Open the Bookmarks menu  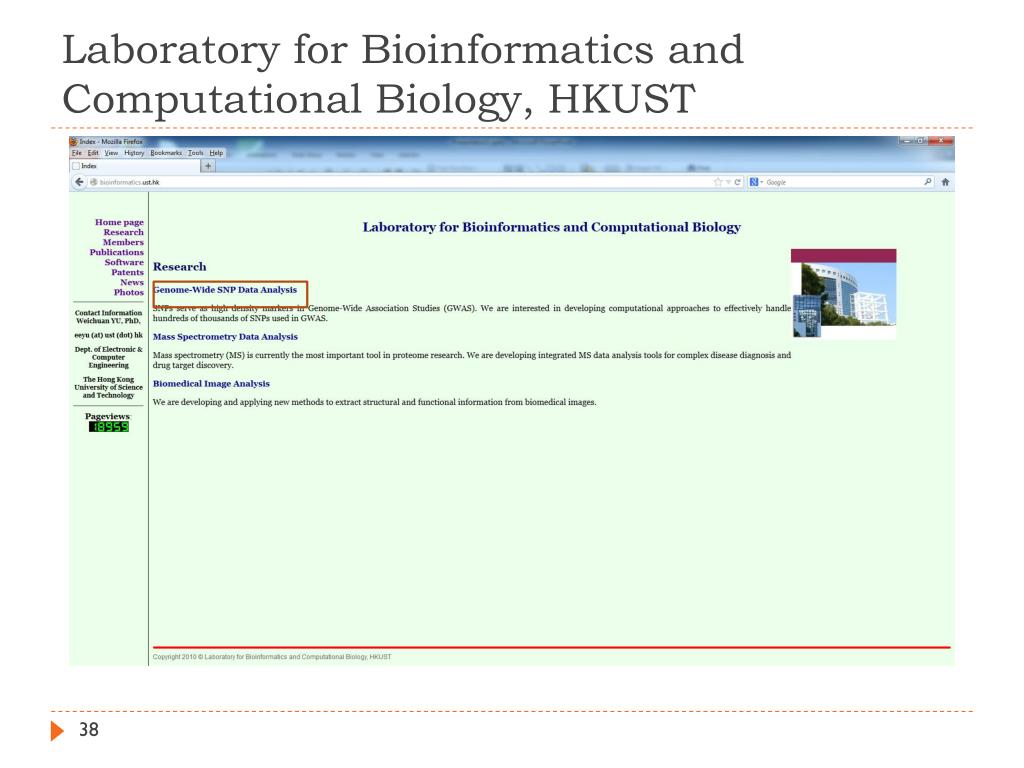tap(166, 153)
